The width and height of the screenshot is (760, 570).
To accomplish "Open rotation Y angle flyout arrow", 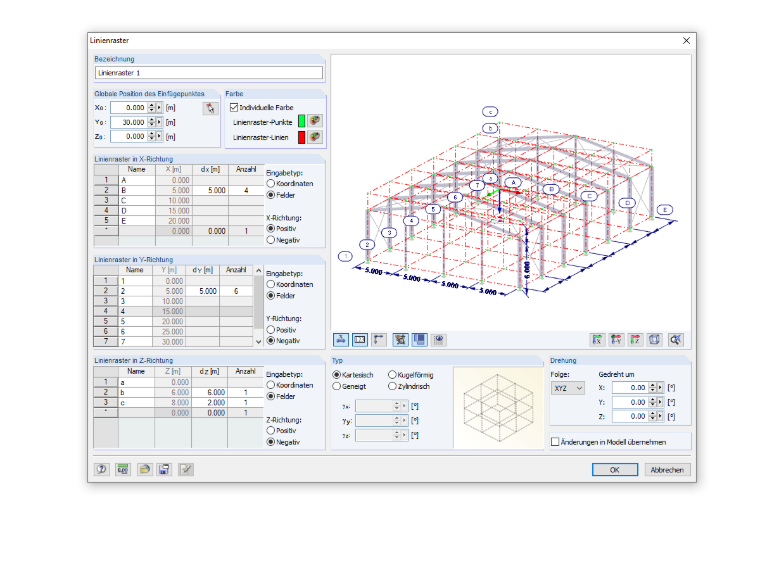I will click(x=660, y=402).
